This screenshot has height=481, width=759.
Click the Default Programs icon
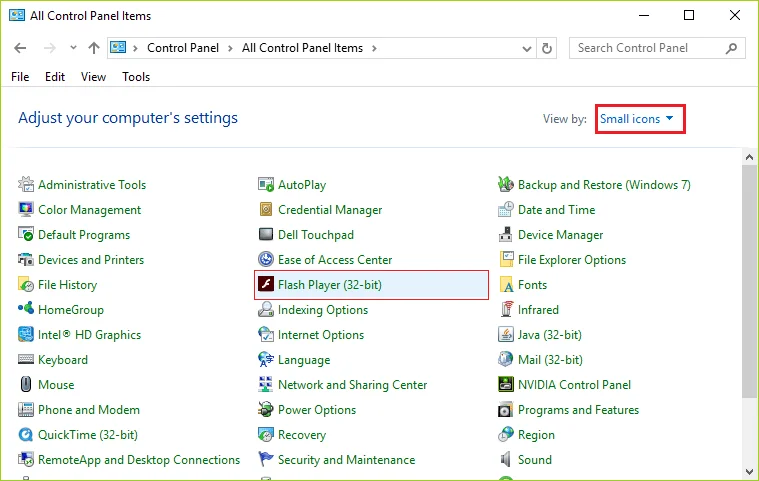(26, 235)
